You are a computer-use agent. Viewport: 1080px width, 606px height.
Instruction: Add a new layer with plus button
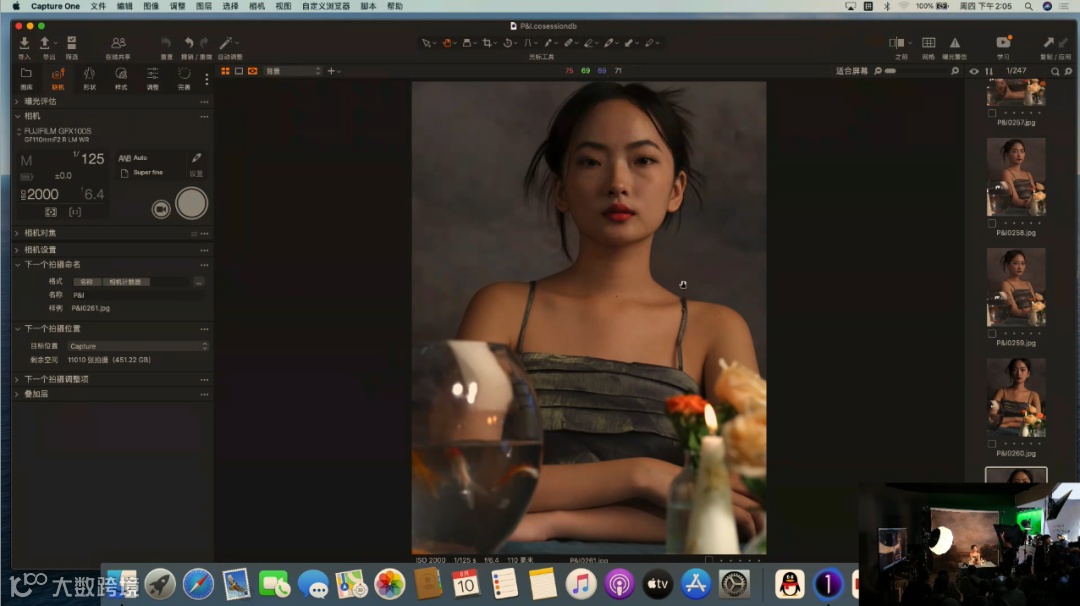point(331,71)
